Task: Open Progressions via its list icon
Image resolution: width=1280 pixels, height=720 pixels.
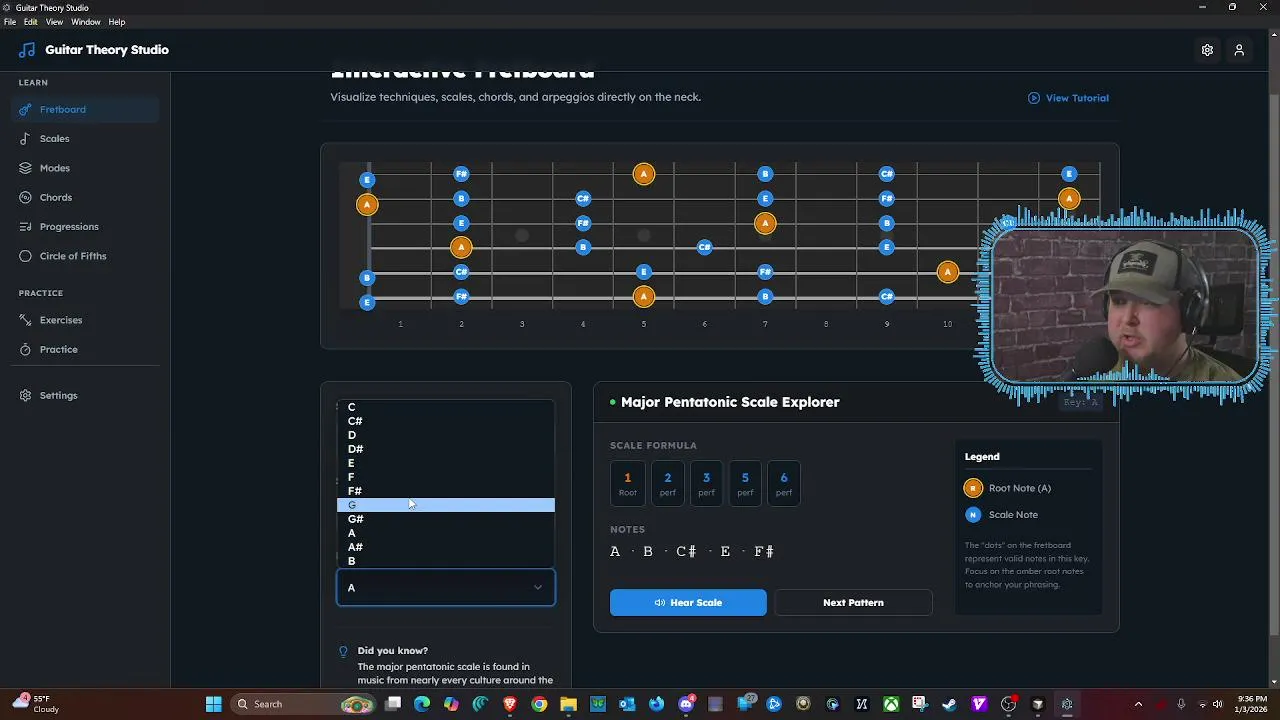Action: click(26, 227)
